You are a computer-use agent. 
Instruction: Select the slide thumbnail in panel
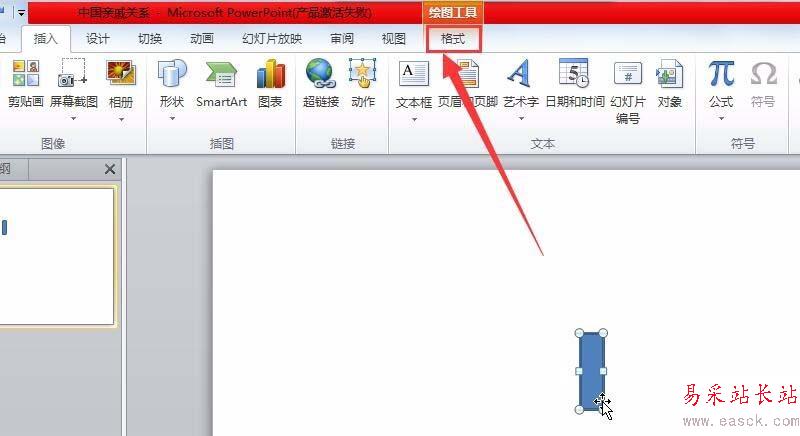point(56,256)
